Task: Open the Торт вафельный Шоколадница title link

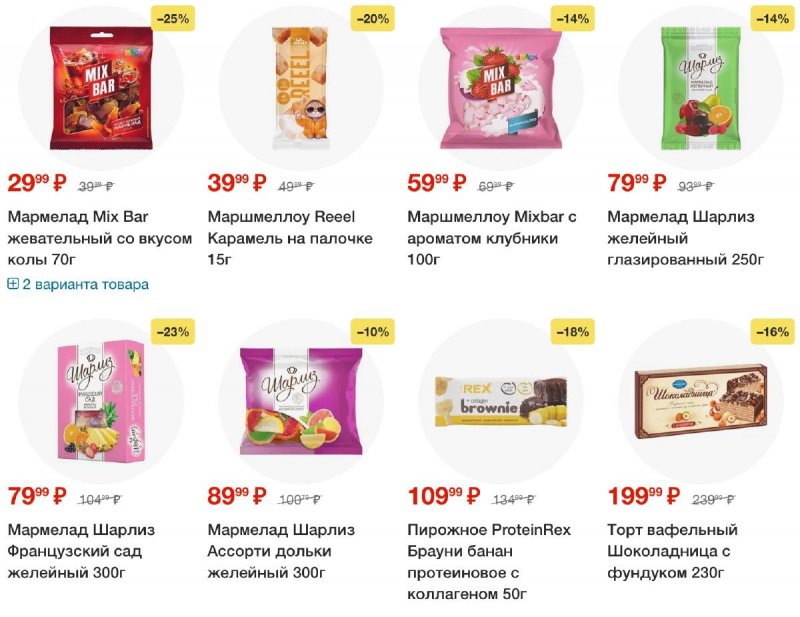Action: point(672,551)
